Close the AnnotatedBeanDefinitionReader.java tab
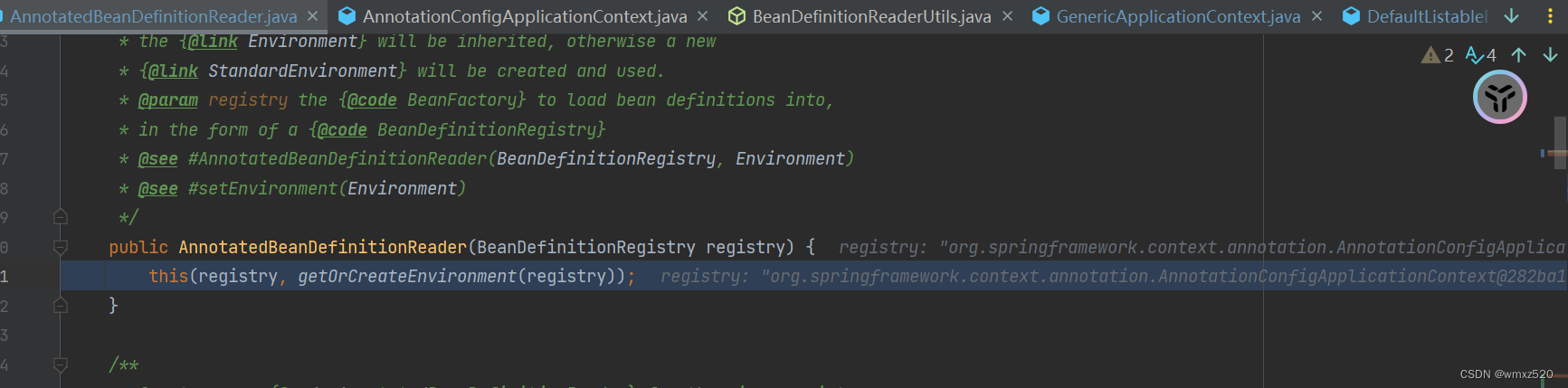Viewport: 1568px width, 388px height. (312, 16)
